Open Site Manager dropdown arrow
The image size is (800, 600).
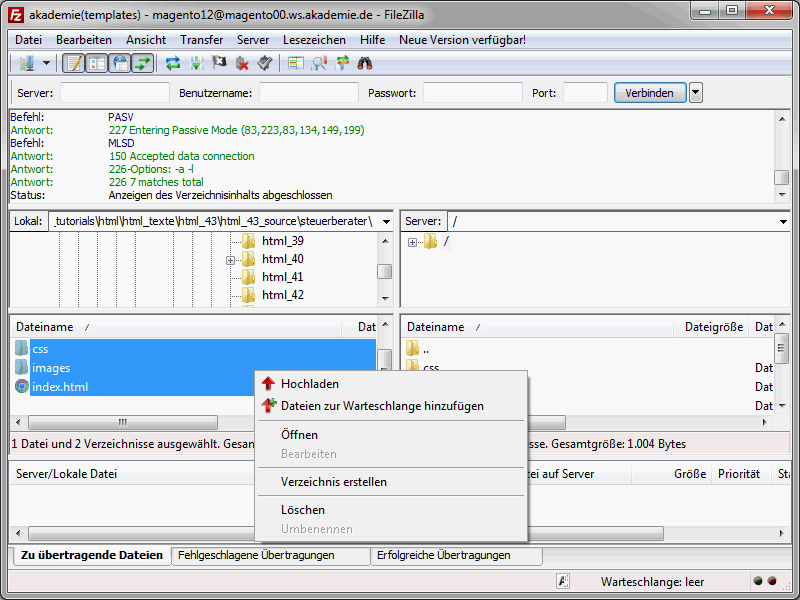(46, 63)
